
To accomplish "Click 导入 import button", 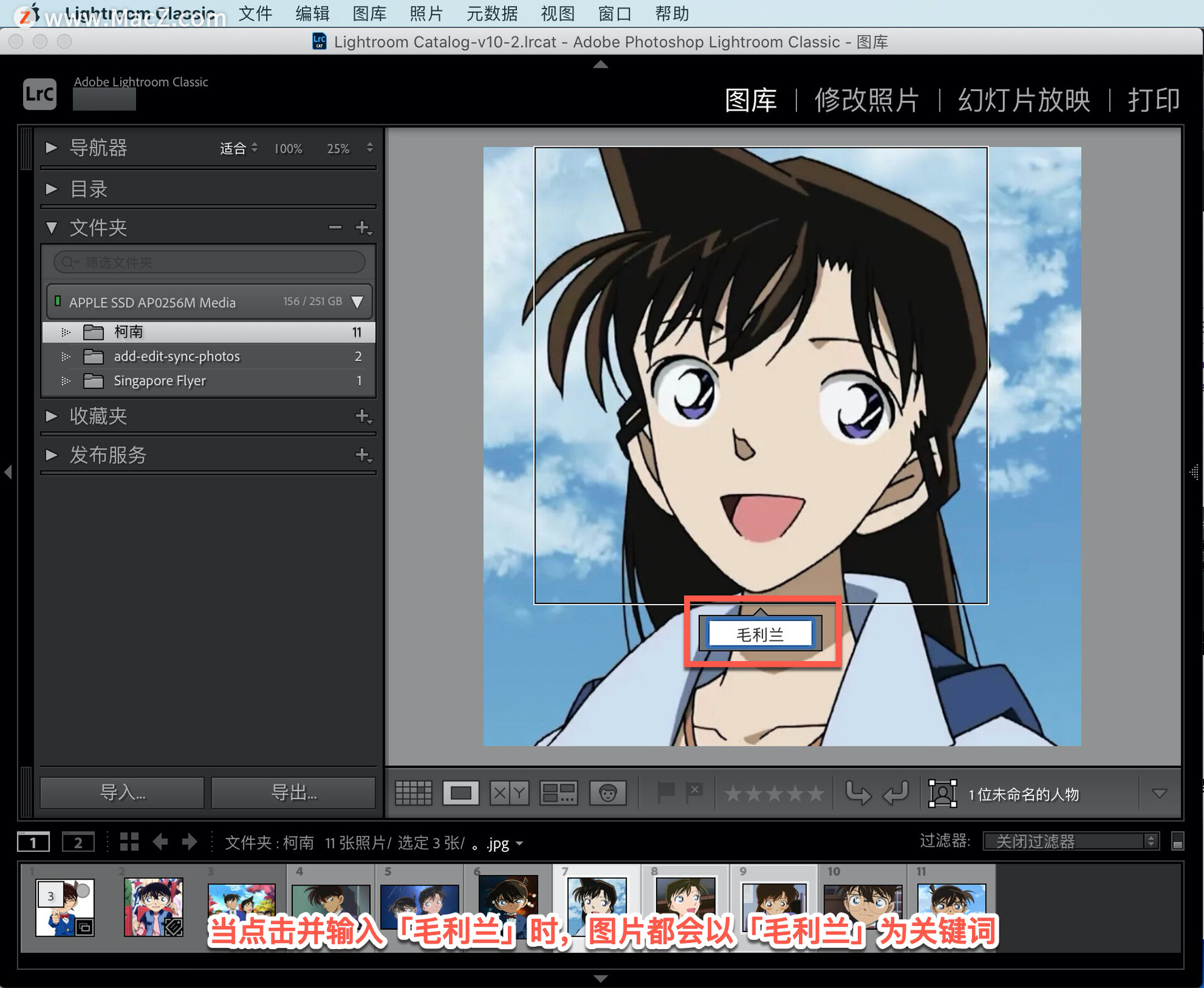I will pyautogui.click(x=122, y=793).
